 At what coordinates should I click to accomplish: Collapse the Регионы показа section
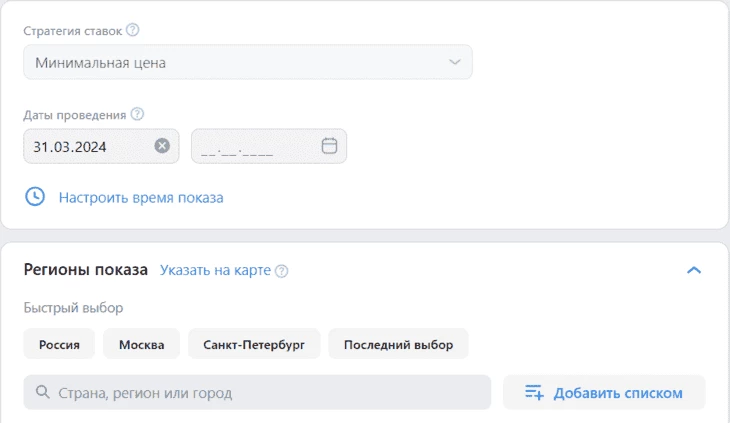click(x=694, y=270)
